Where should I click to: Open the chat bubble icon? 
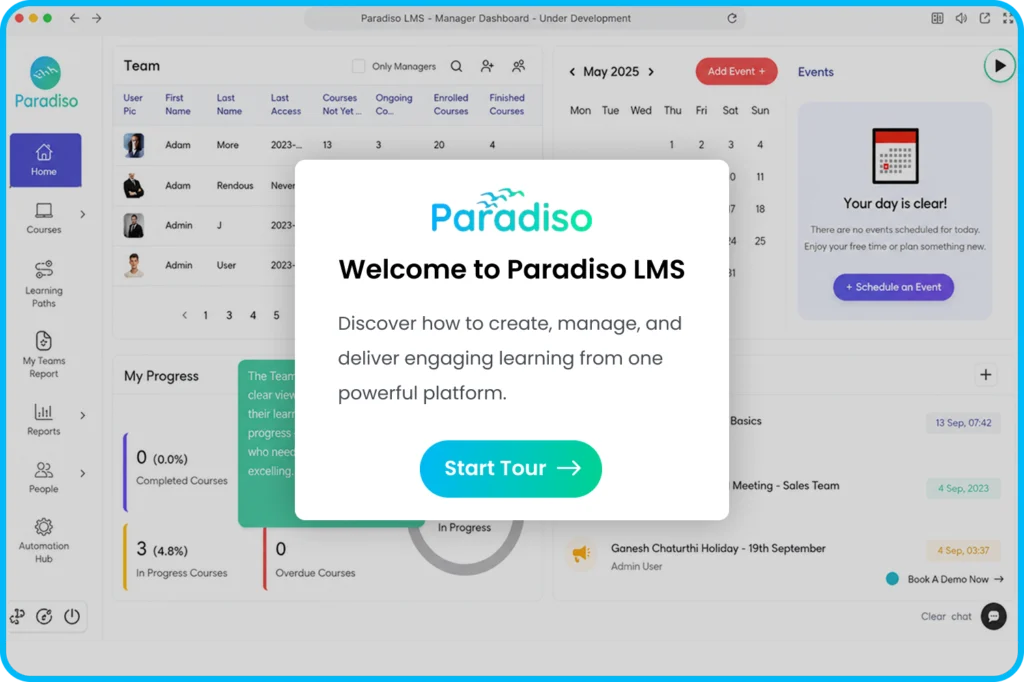coord(993,616)
